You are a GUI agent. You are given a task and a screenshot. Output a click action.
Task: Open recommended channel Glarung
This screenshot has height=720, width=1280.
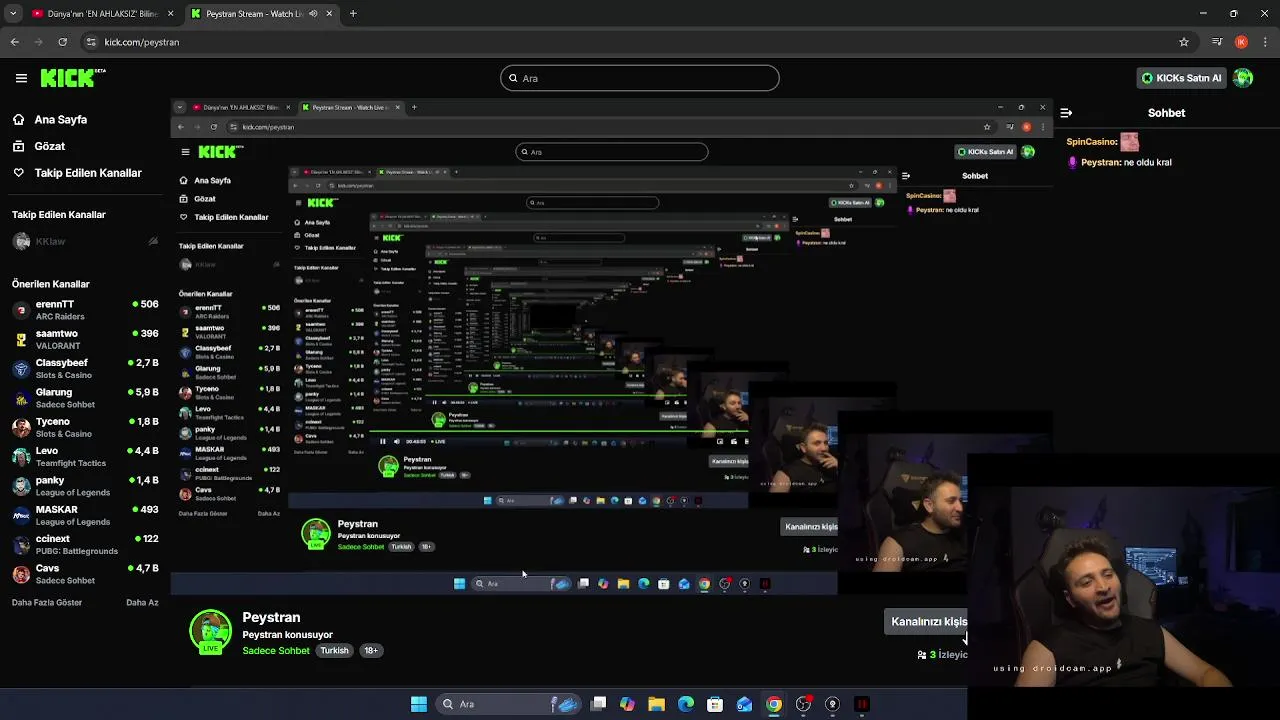coord(85,397)
